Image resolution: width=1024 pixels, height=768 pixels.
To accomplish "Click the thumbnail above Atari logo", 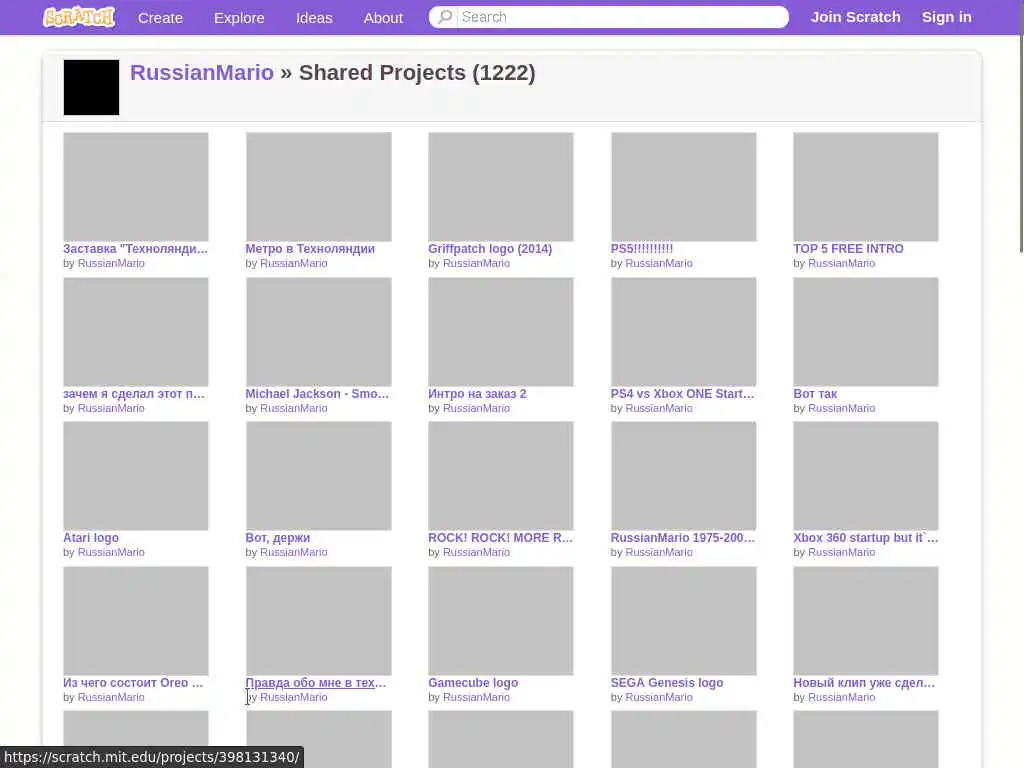I will point(136,475).
